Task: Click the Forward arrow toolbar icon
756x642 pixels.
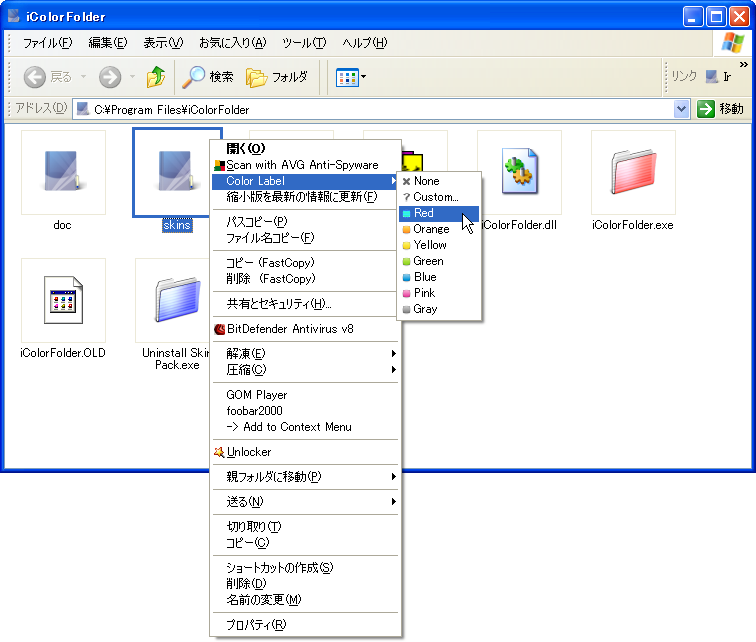Action: tap(110, 77)
